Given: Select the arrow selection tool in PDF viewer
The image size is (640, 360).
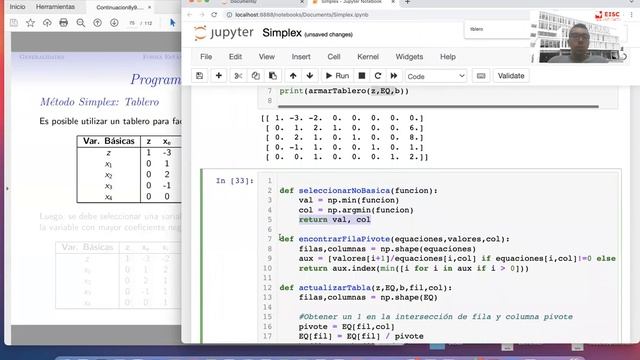Looking at the screenshot, I should coord(172,23).
